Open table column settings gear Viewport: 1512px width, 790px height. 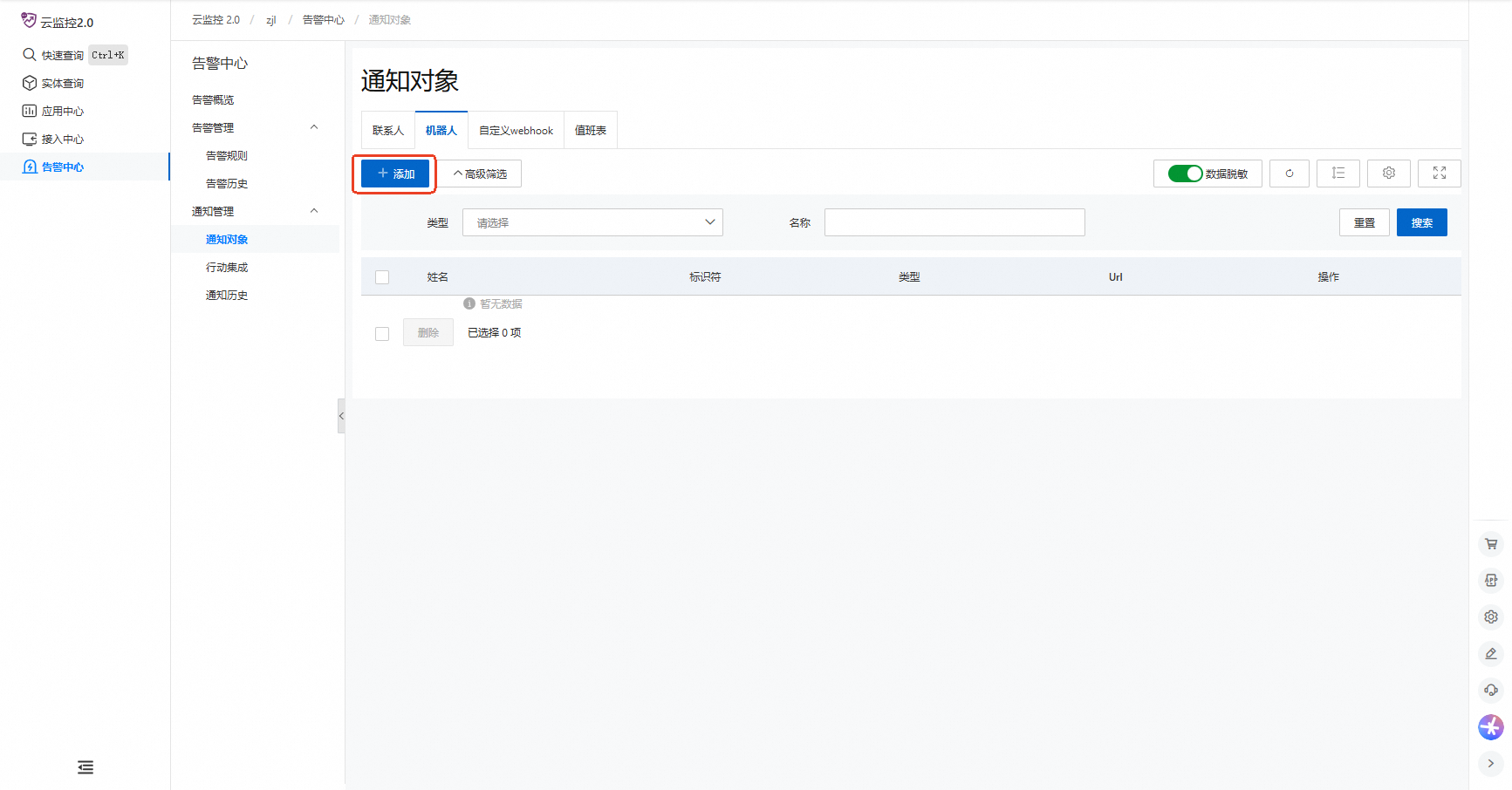coord(1389,174)
